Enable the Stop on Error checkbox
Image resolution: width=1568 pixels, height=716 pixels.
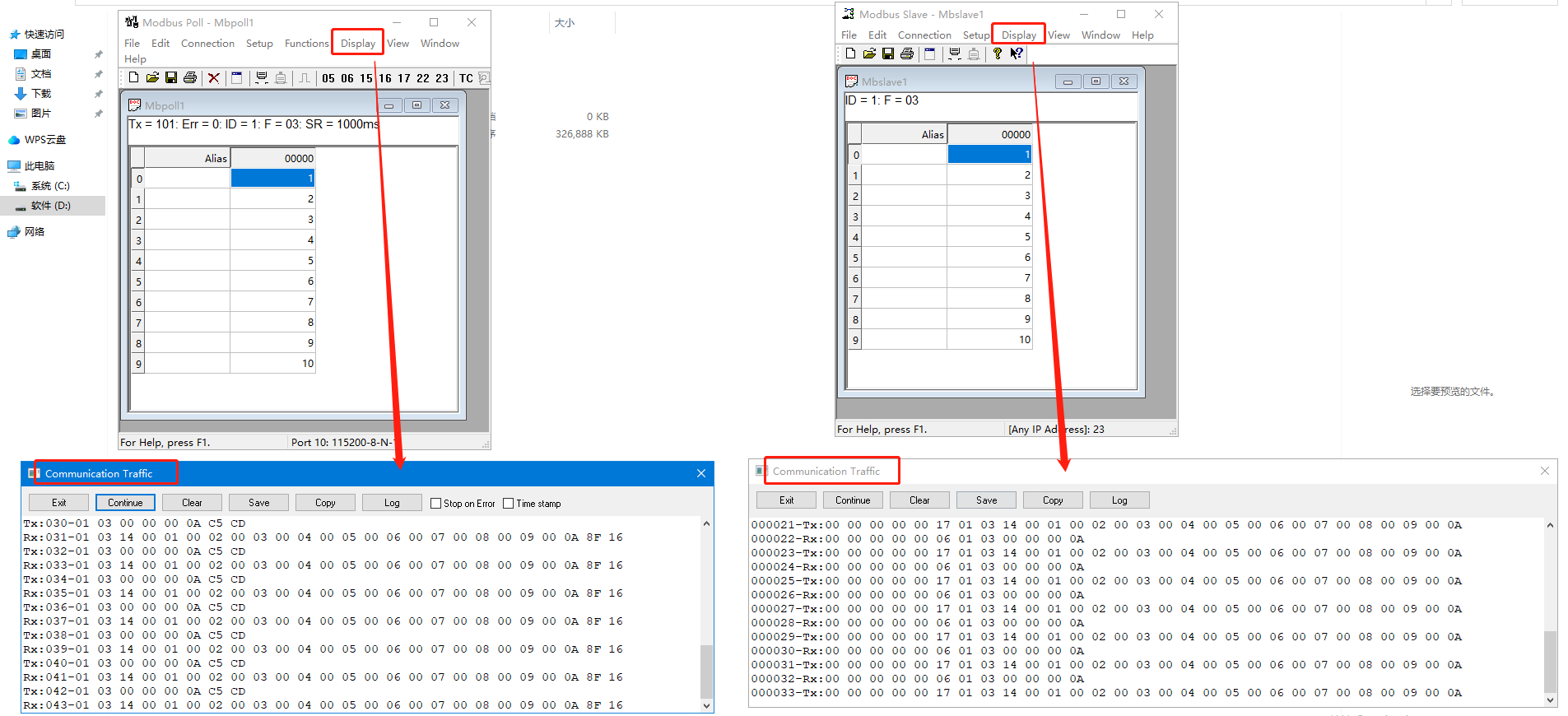click(x=436, y=504)
